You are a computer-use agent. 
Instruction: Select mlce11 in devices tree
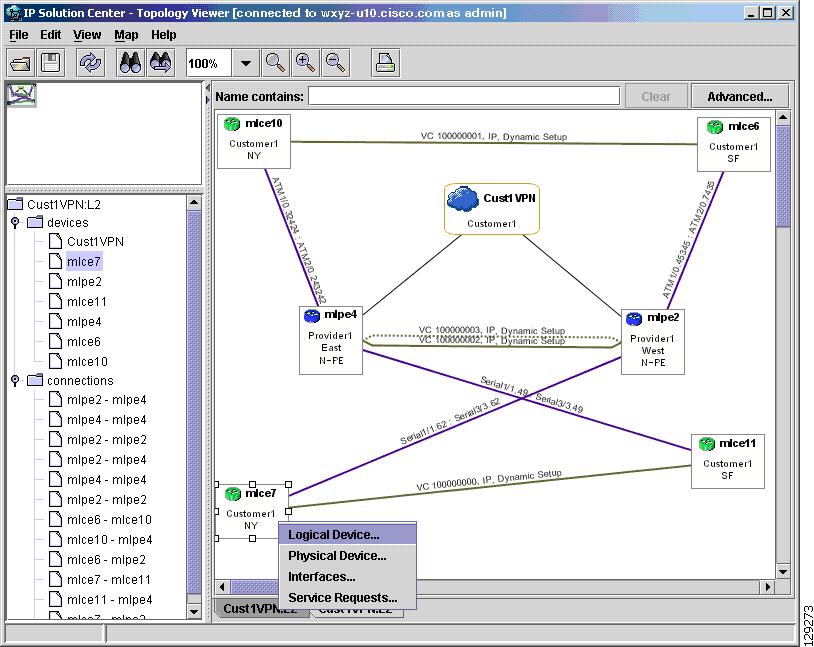(x=87, y=302)
